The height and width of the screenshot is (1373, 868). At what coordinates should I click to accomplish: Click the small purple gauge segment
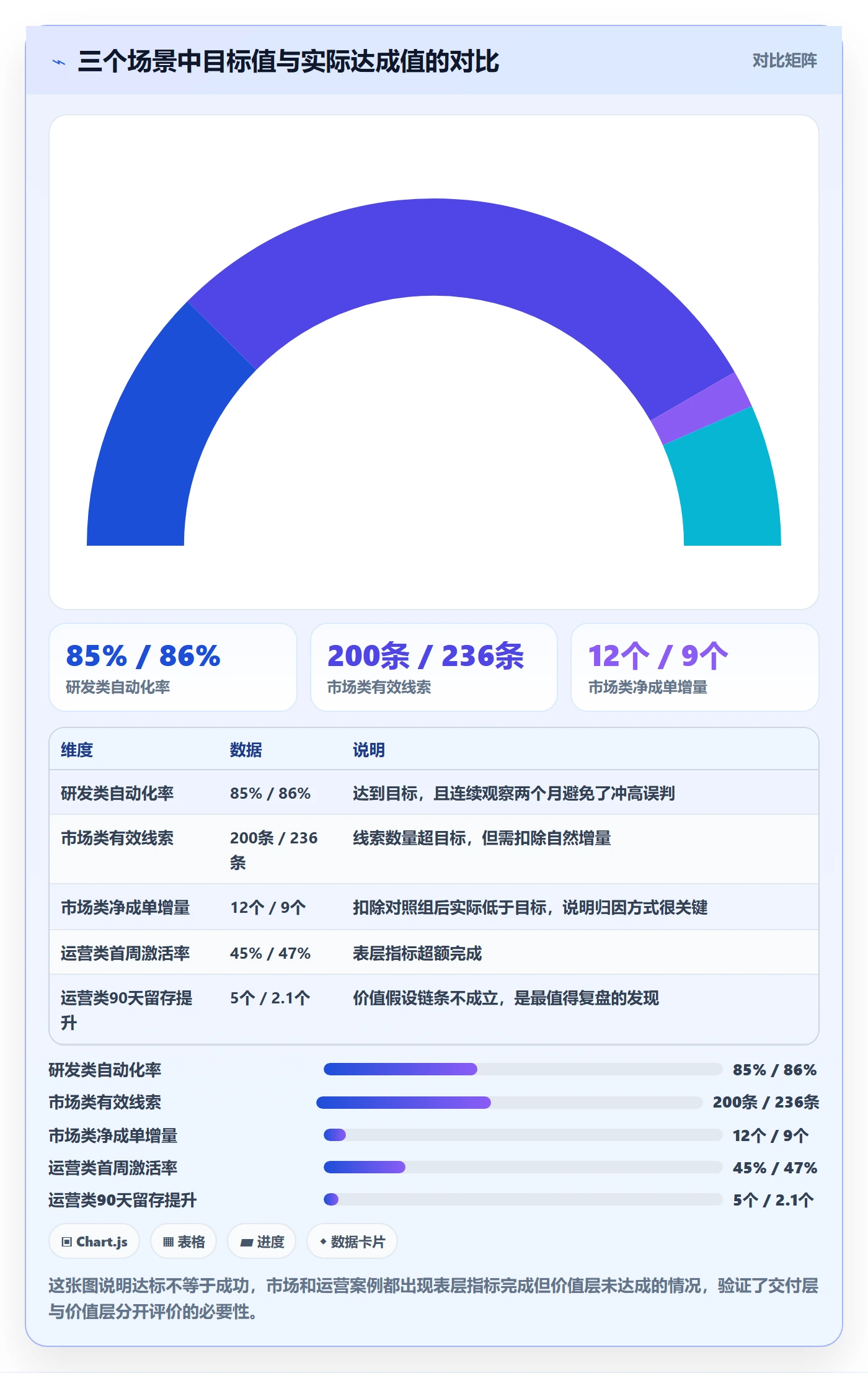click(x=701, y=409)
